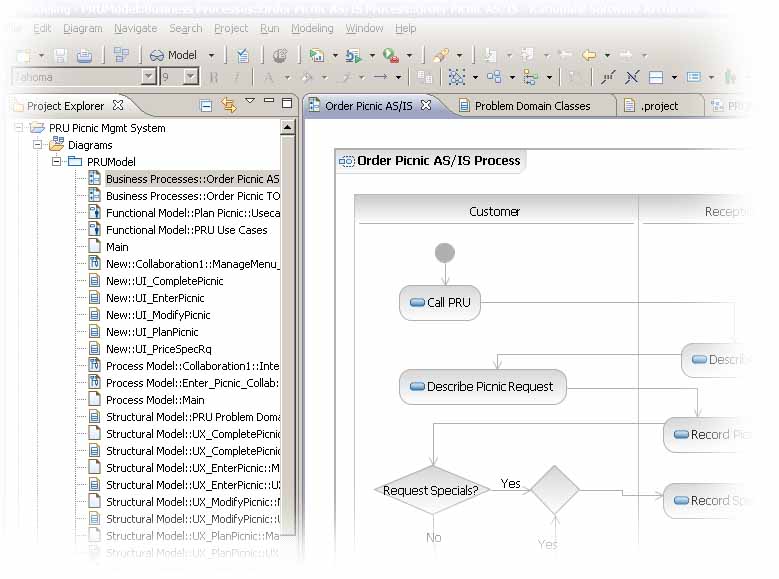Click the Describe Picnic Request action node
779x579 pixels.
click(482, 387)
